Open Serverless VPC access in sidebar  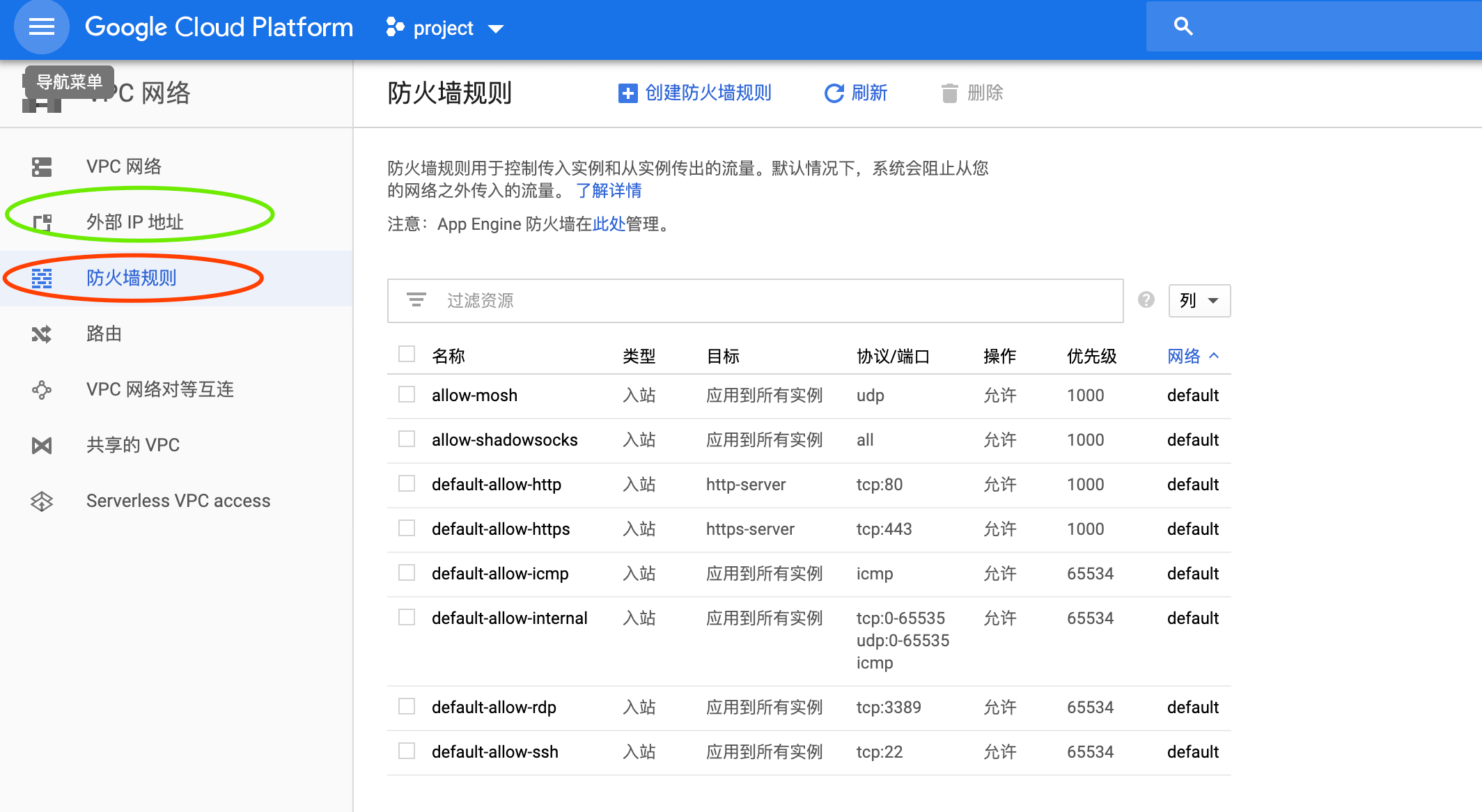coord(178,501)
